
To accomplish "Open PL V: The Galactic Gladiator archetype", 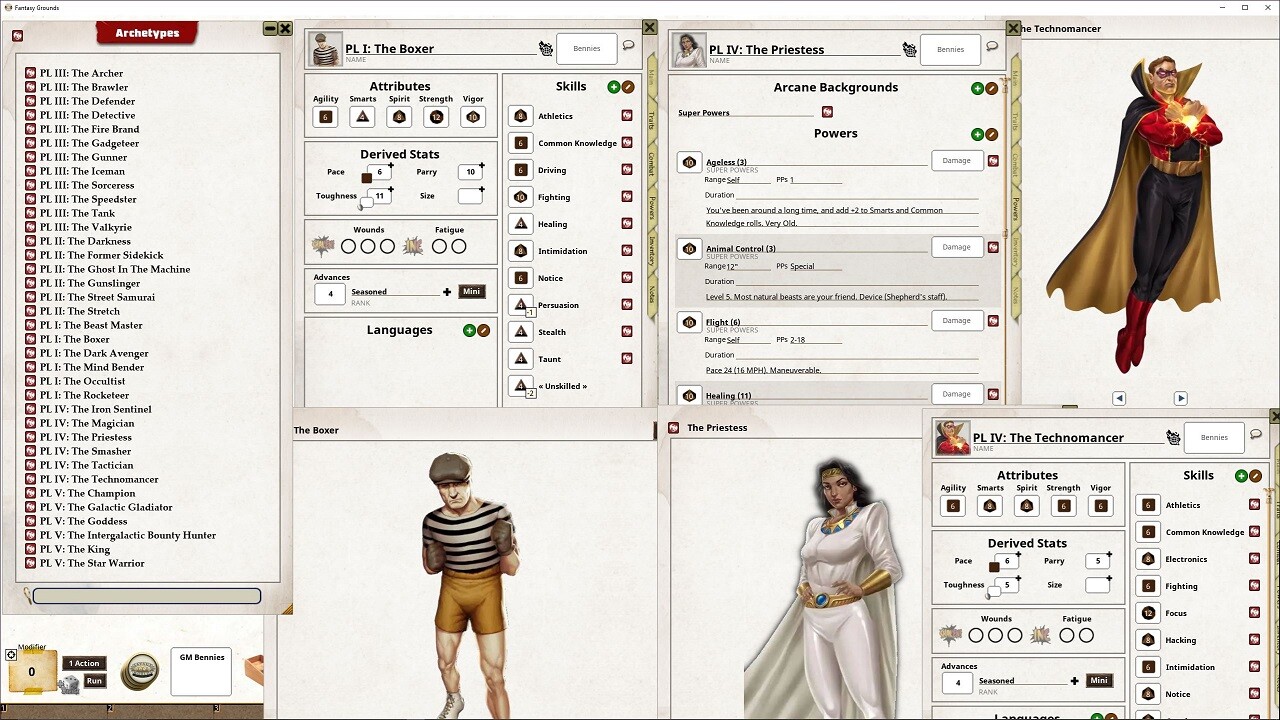I will 106,507.
